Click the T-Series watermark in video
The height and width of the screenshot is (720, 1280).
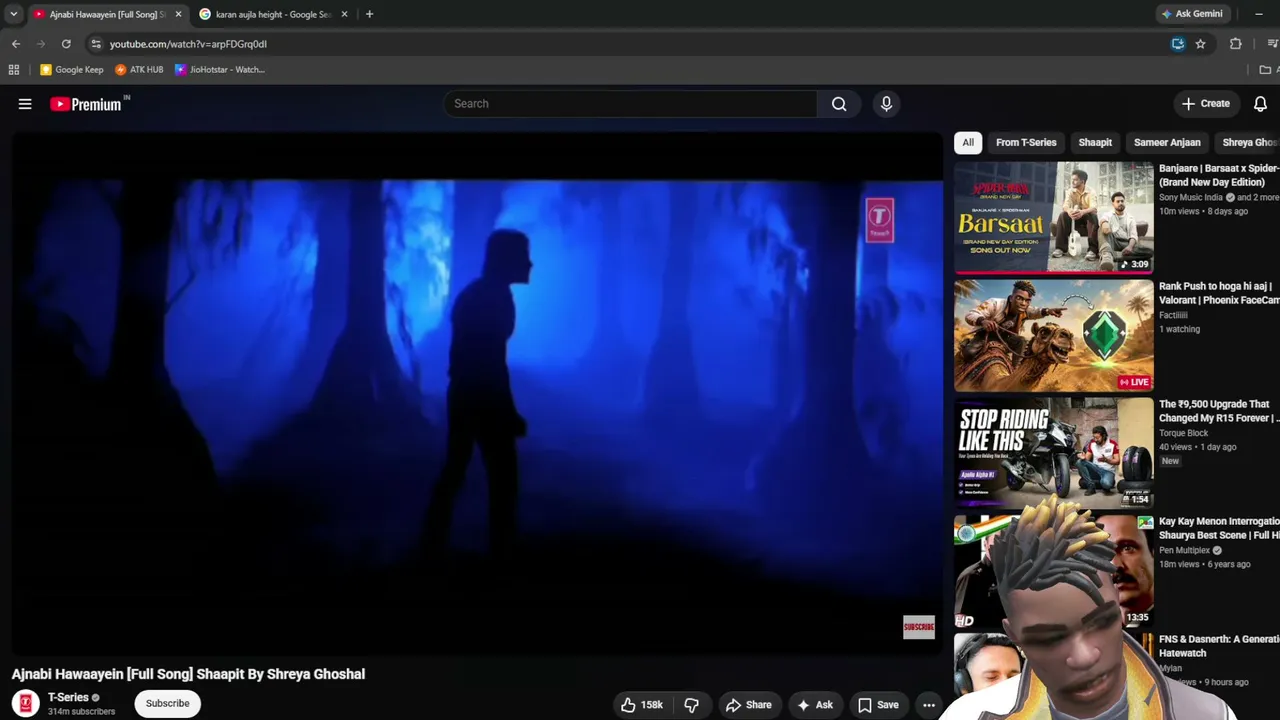click(880, 220)
